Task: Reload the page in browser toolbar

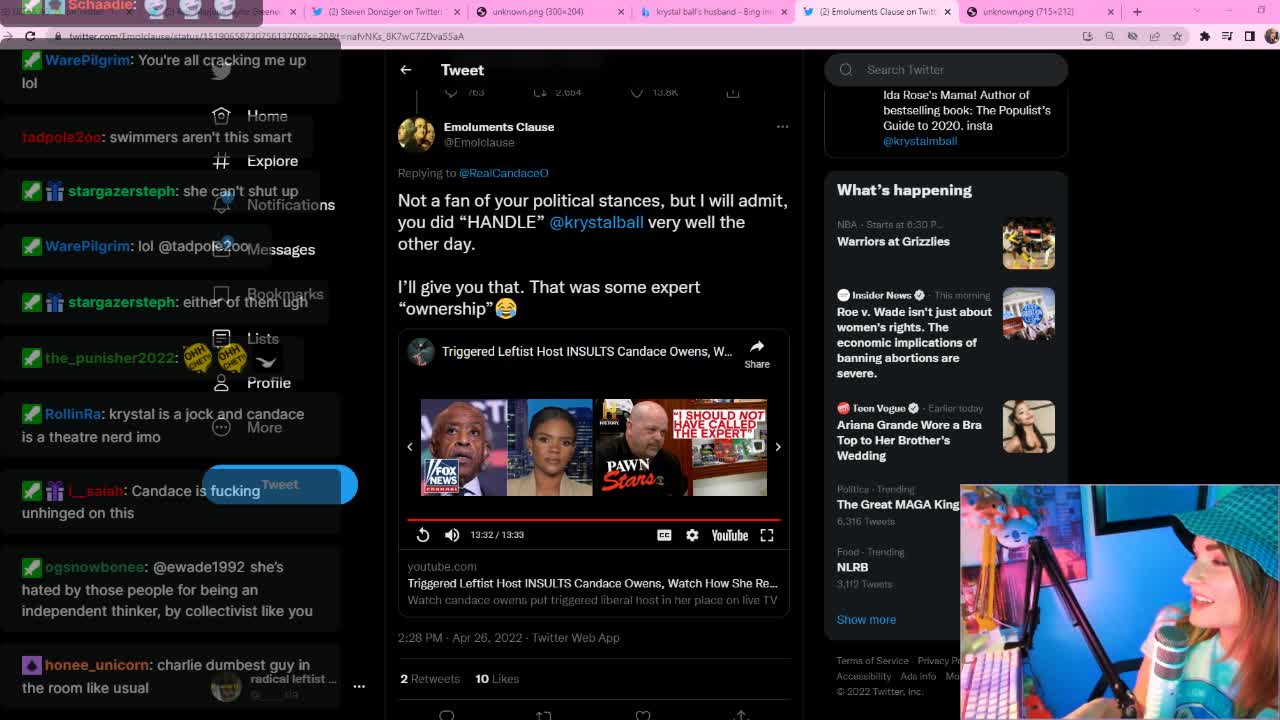Action: [30, 36]
